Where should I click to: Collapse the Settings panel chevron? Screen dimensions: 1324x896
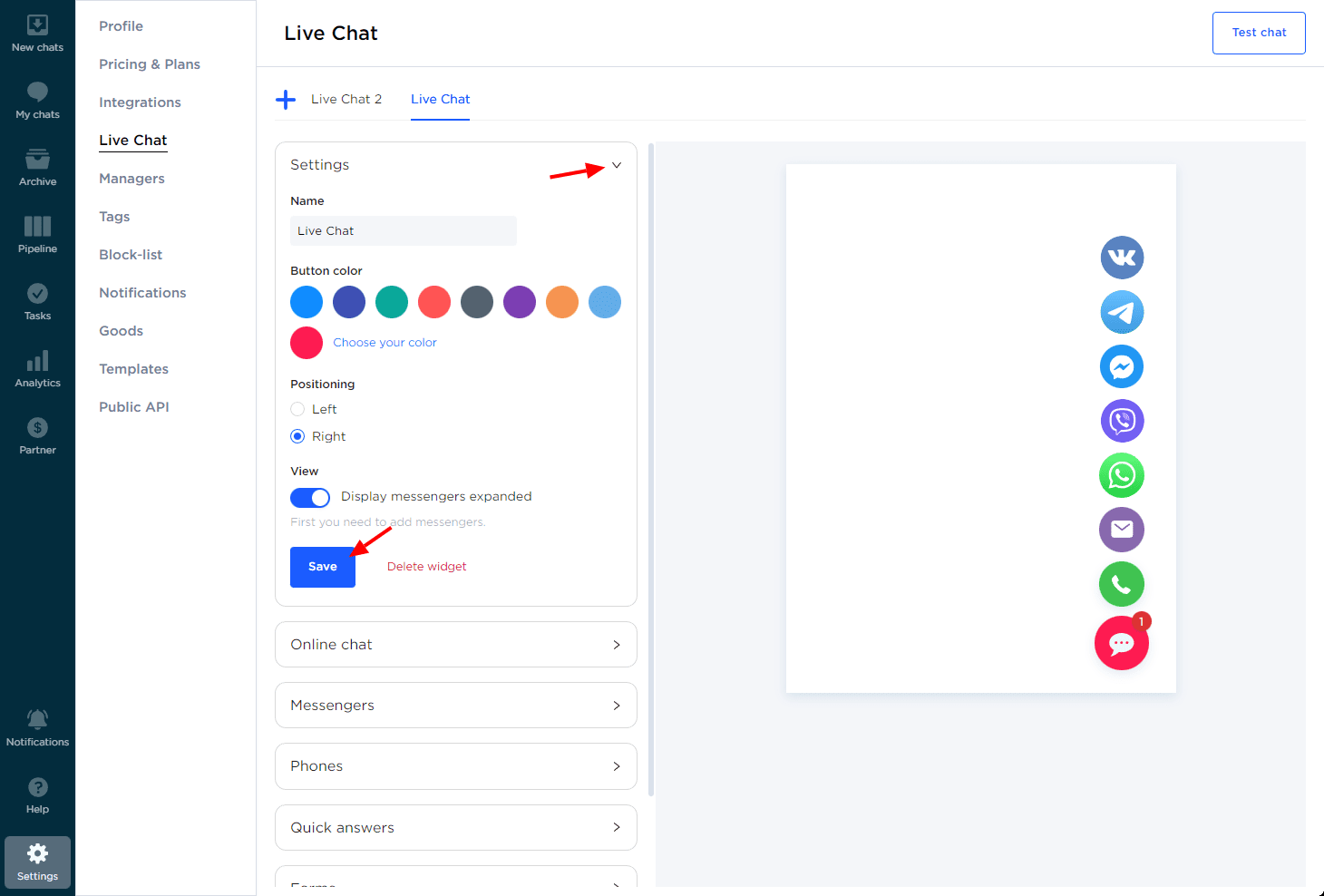(617, 165)
